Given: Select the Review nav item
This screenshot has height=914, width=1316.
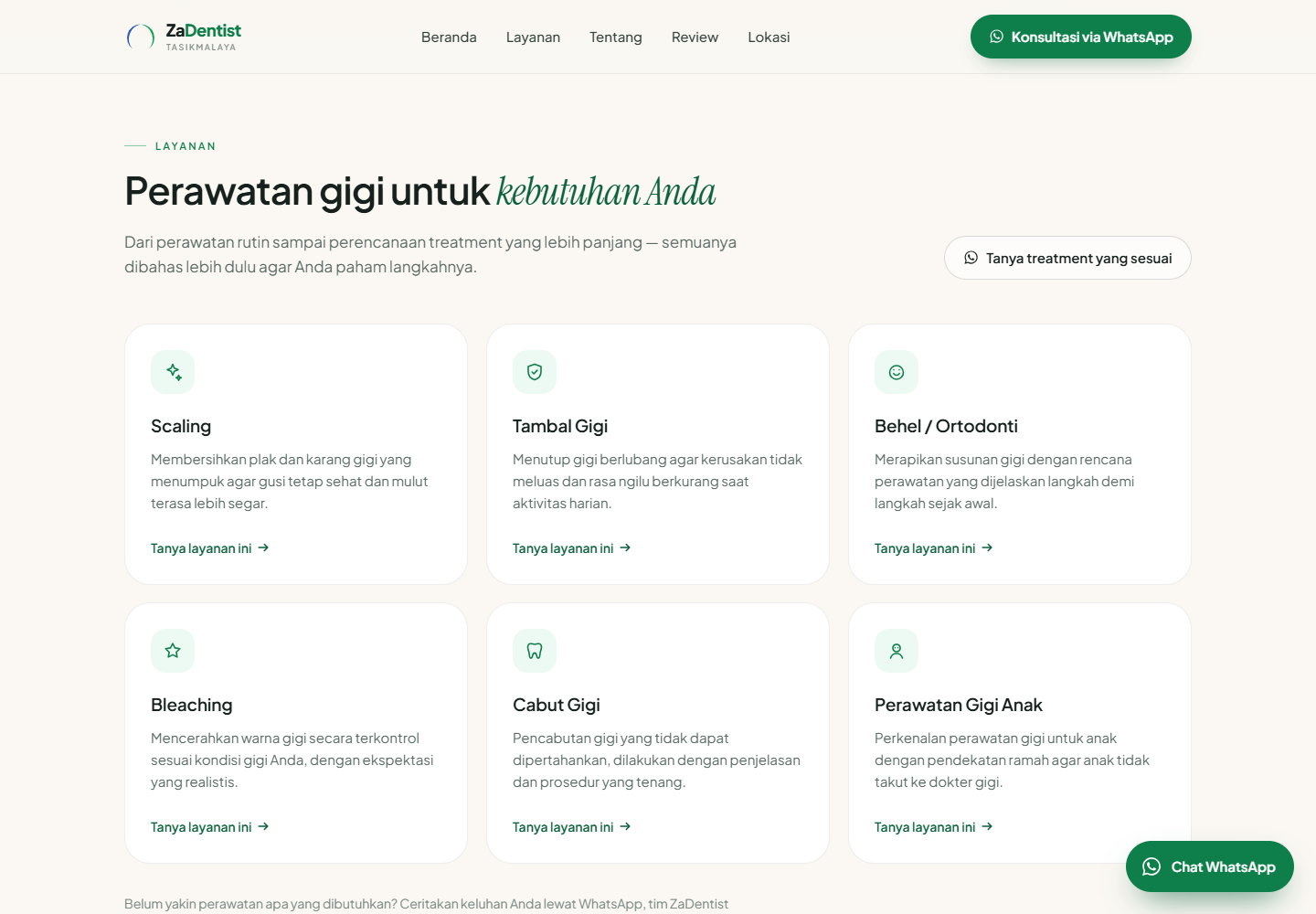Looking at the screenshot, I should 695,37.
